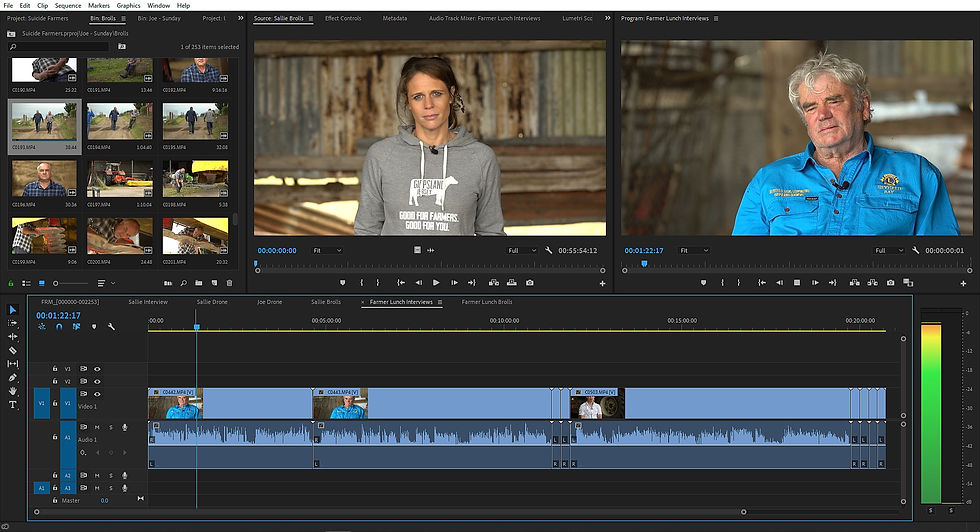Open the Sequence menu
The width and height of the screenshot is (980, 532).
tap(66, 6)
